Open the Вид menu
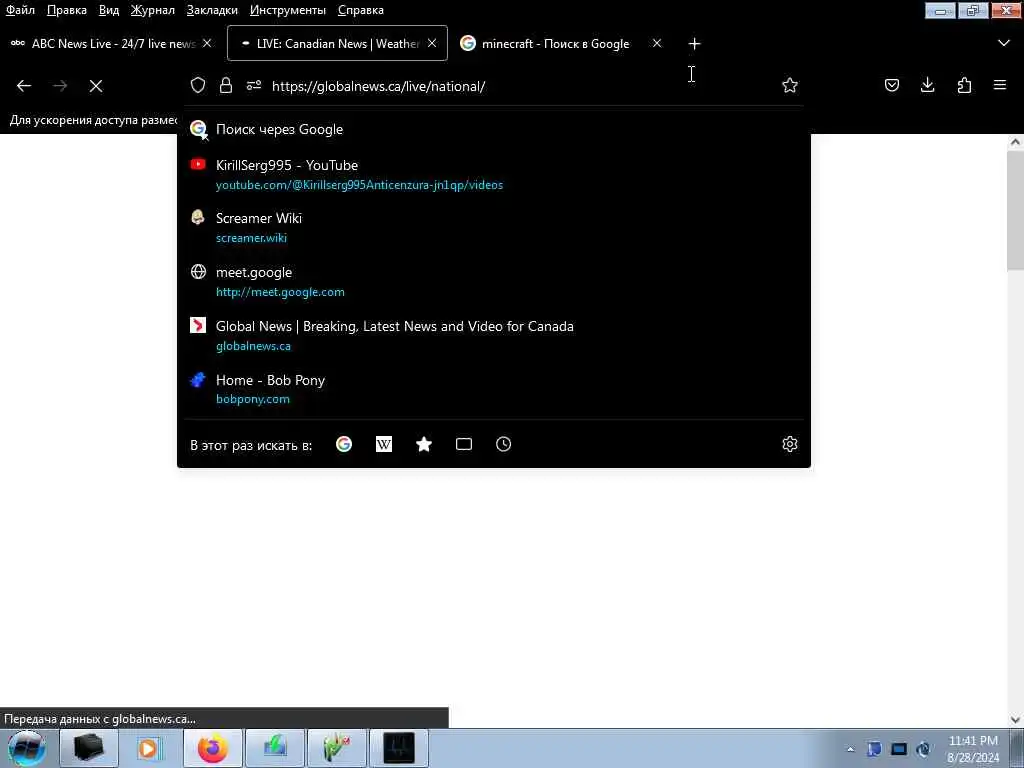 point(109,10)
